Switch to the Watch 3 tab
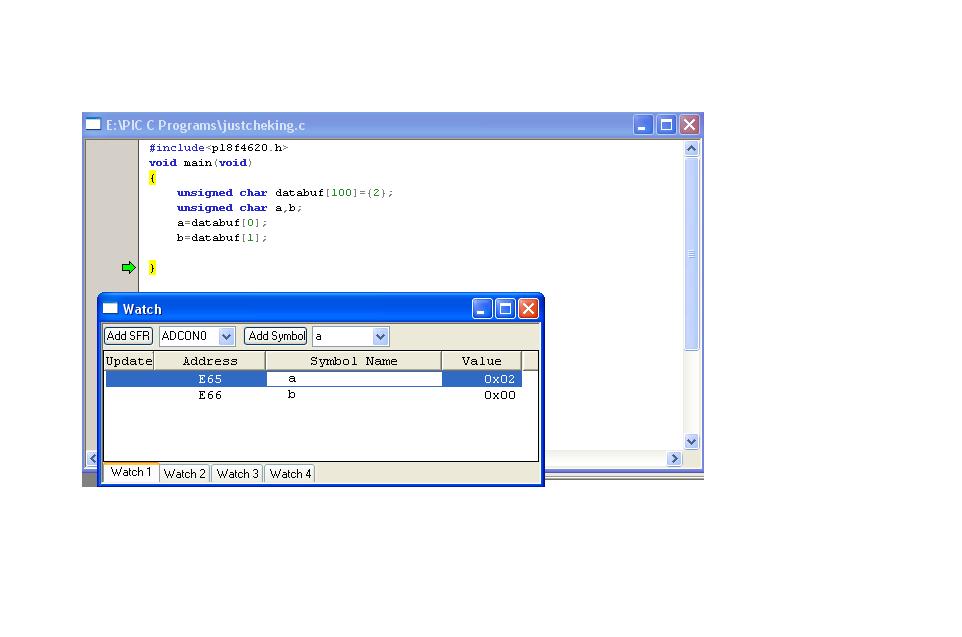The width and height of the screenshot is (962, 637). 237,474
